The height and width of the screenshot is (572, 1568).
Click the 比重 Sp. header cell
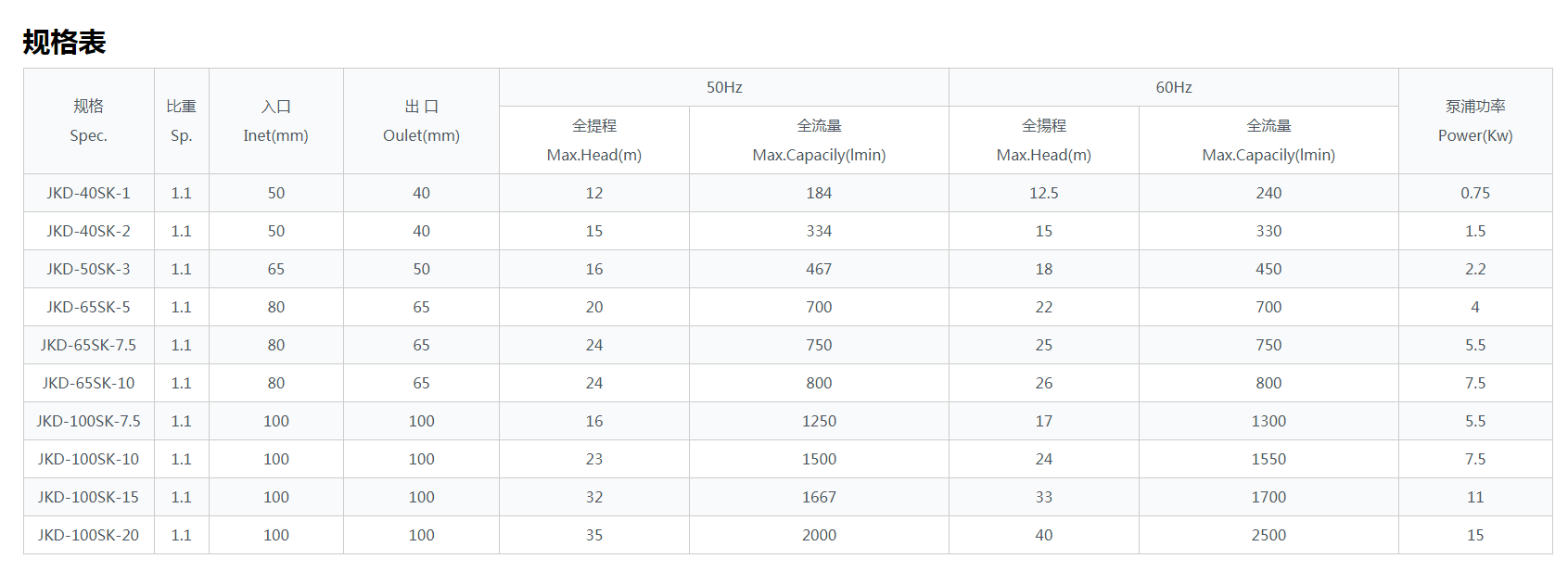pos(181,121)
